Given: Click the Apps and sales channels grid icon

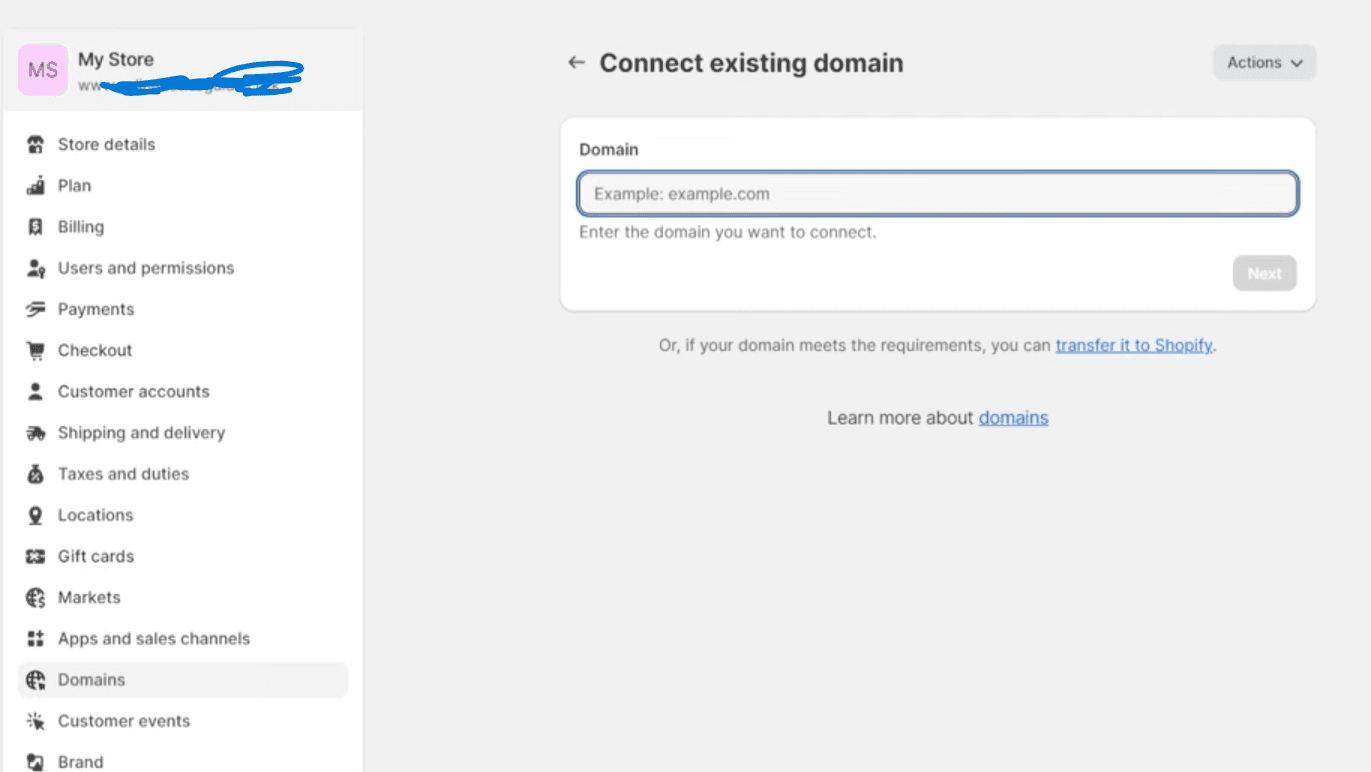Looking at the screenshot, I should [35, 638].
